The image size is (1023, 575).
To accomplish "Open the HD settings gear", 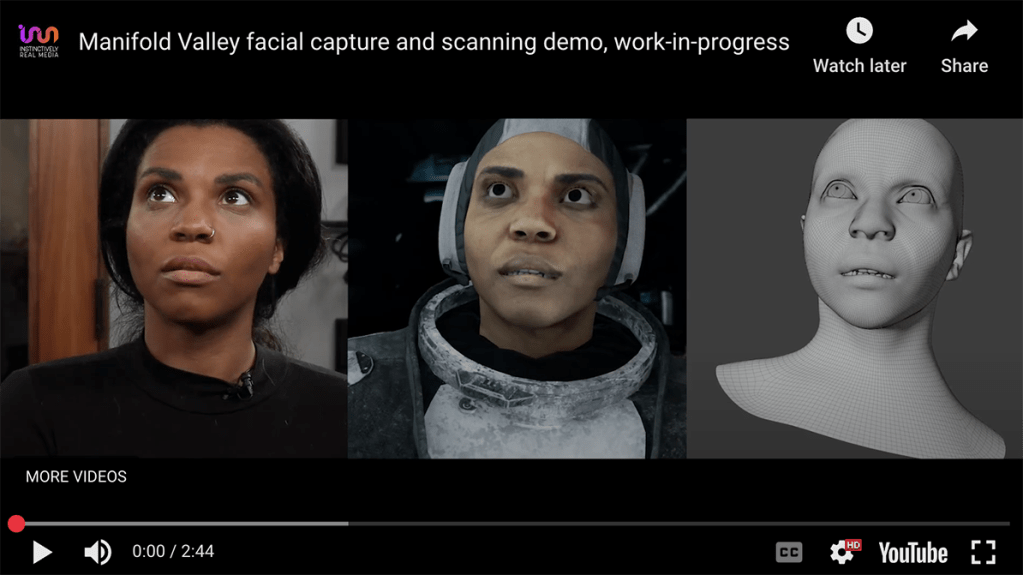I will [x=844, y=552].
